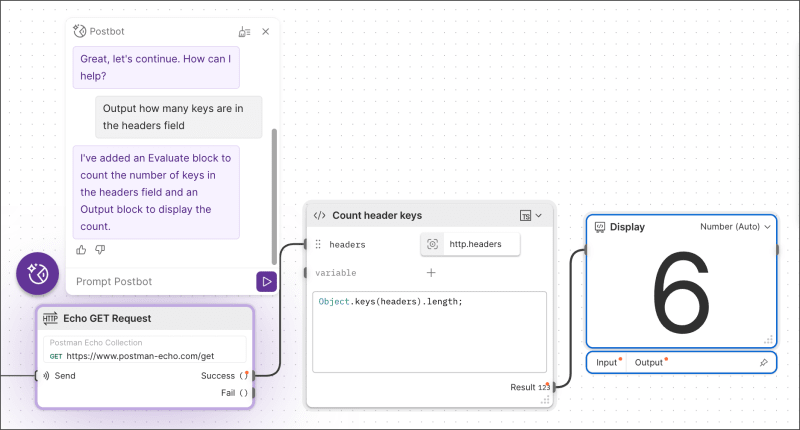This screenshot has width=800, height=430.
Task: Click the variable placeholder field
Action: (x=336, y=273)
